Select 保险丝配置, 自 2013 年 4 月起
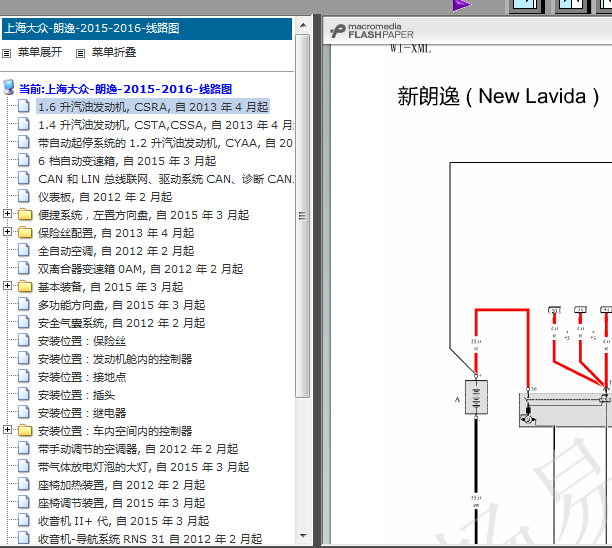 (116, 233)
